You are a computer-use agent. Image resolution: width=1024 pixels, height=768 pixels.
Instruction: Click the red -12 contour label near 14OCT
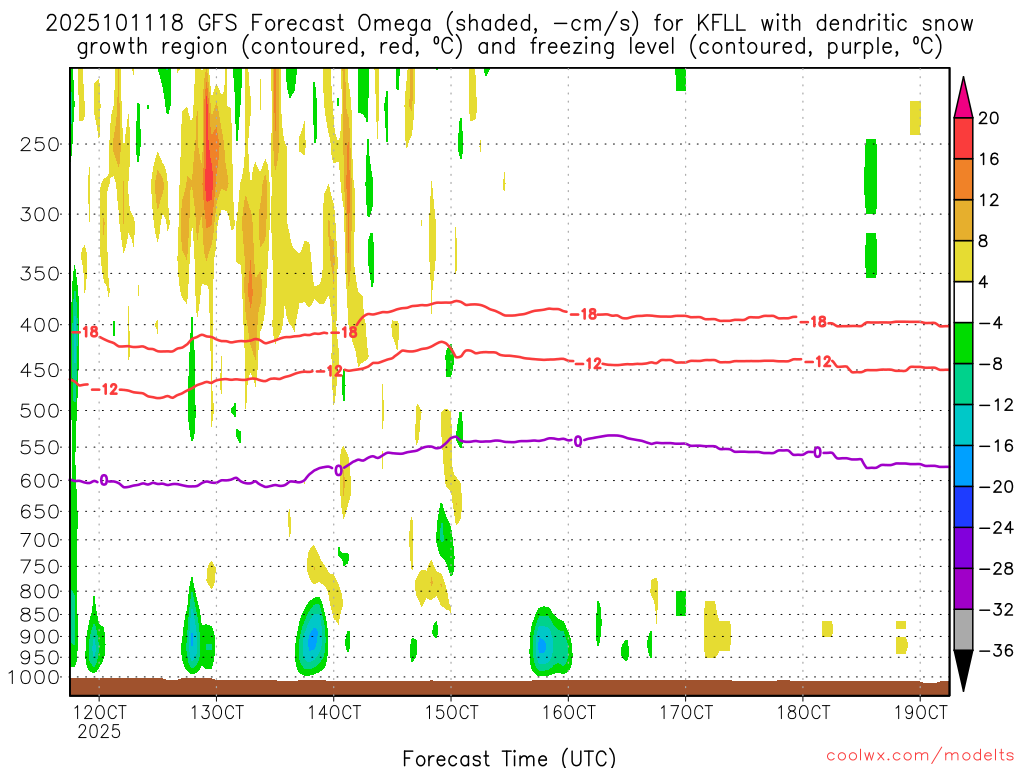coord(330,371)
